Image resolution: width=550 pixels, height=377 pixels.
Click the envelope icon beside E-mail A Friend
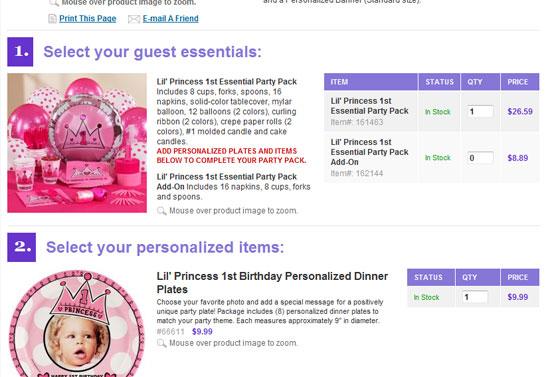pyautogui.click(x=134, y=19)
